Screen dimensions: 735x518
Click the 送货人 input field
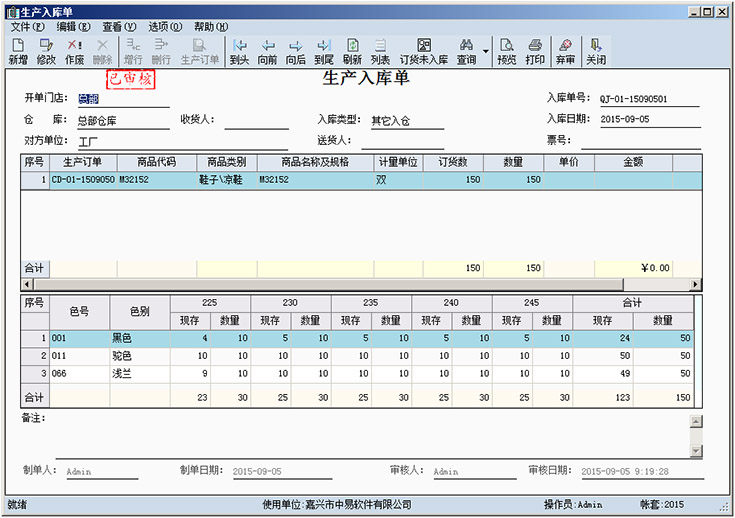pyautogui.click(x=403, y=142)
